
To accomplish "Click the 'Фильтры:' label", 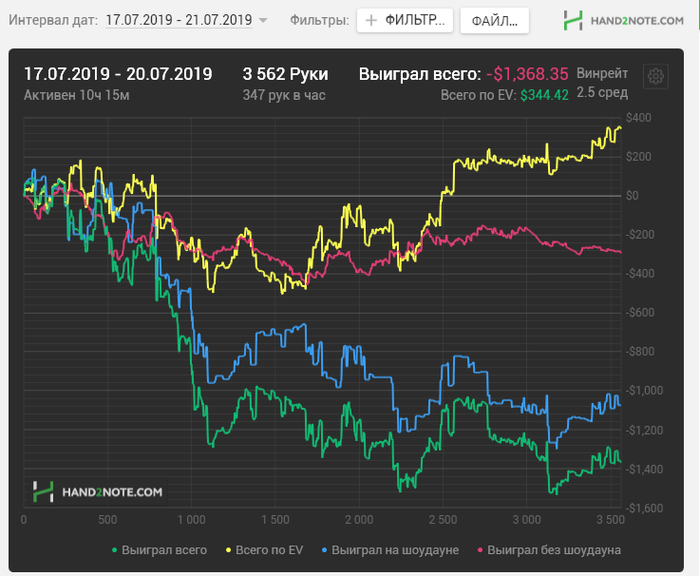I will coord(320,20).
